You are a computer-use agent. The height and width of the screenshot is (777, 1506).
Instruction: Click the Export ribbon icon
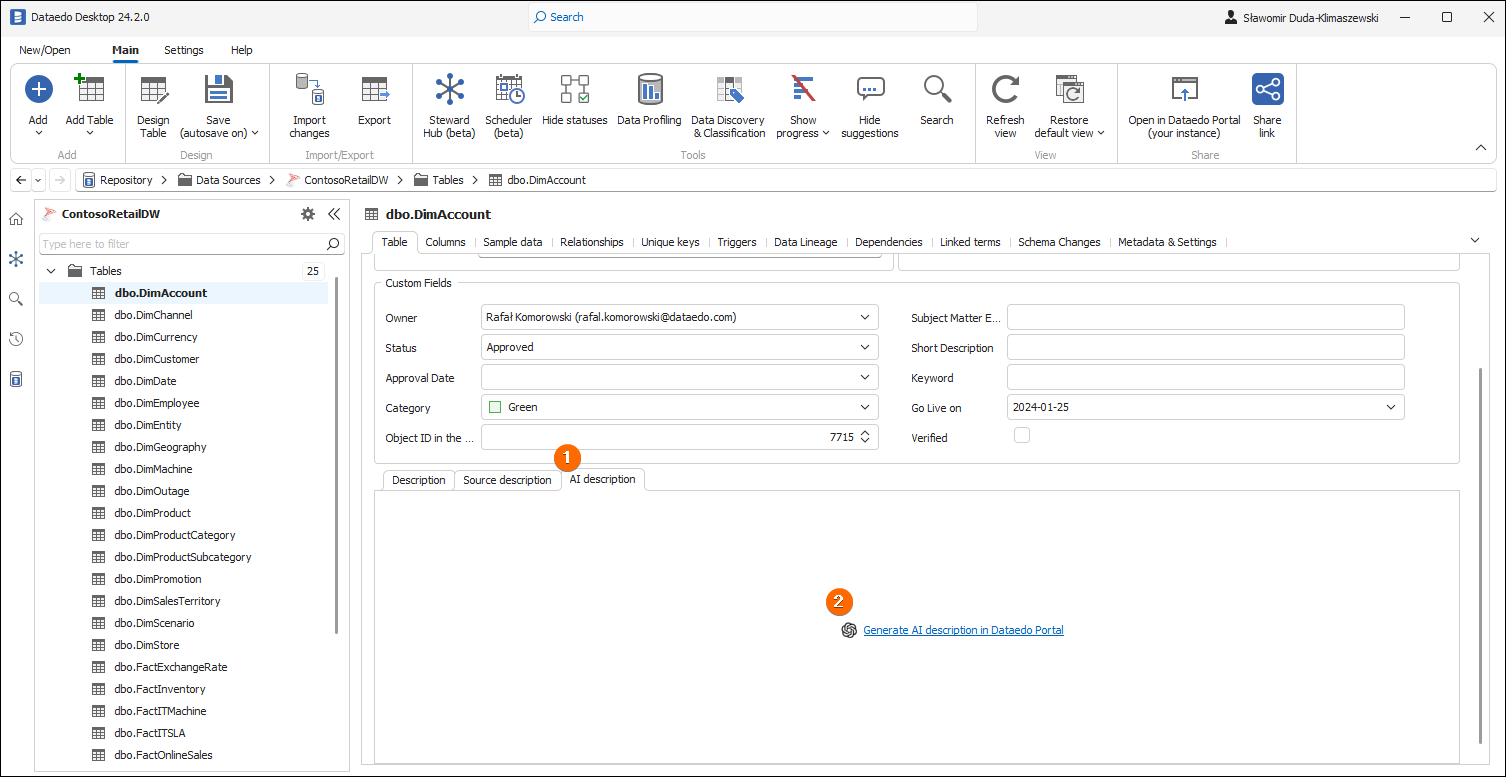[374, 89]
